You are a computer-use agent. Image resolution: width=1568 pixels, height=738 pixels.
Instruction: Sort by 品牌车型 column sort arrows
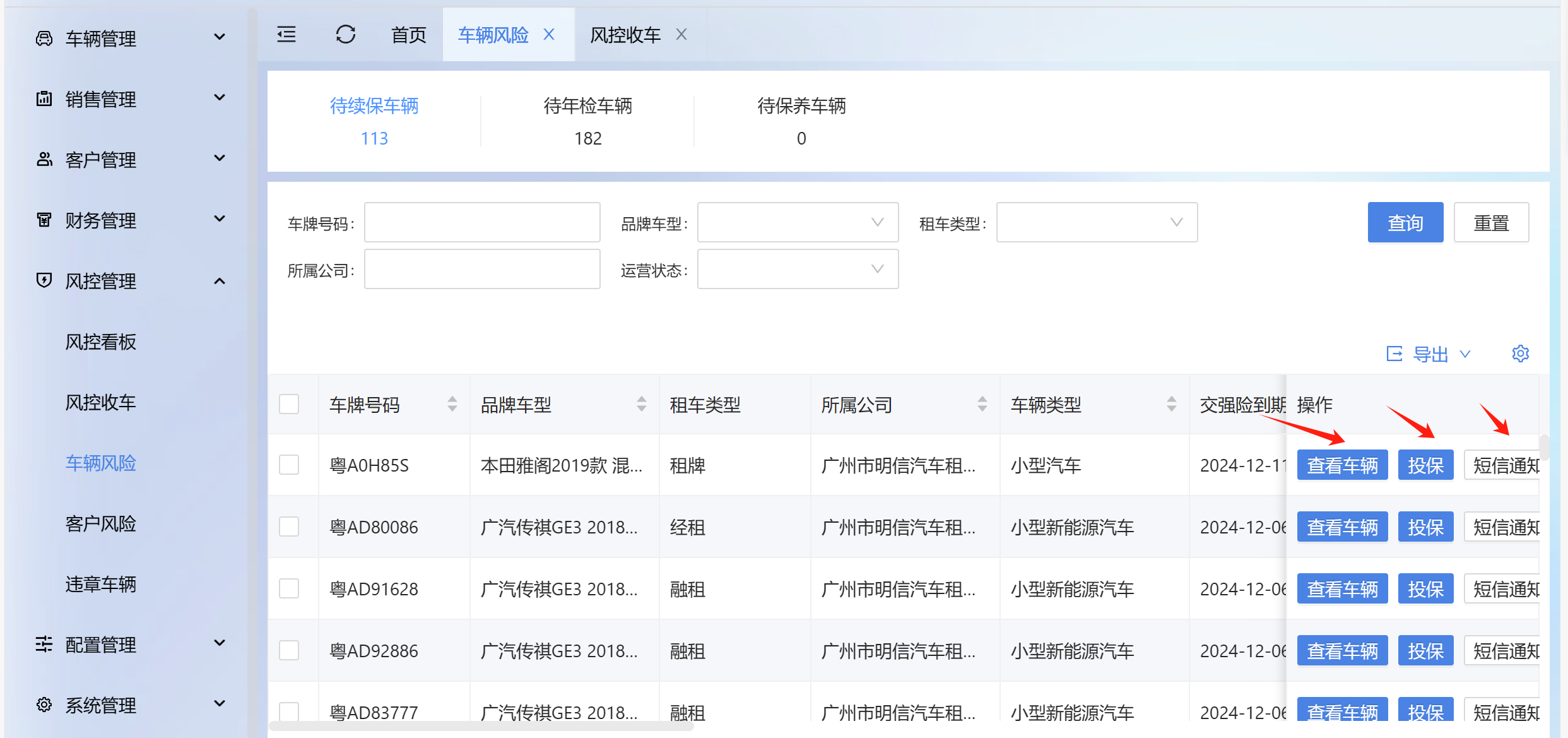[641, 404]
